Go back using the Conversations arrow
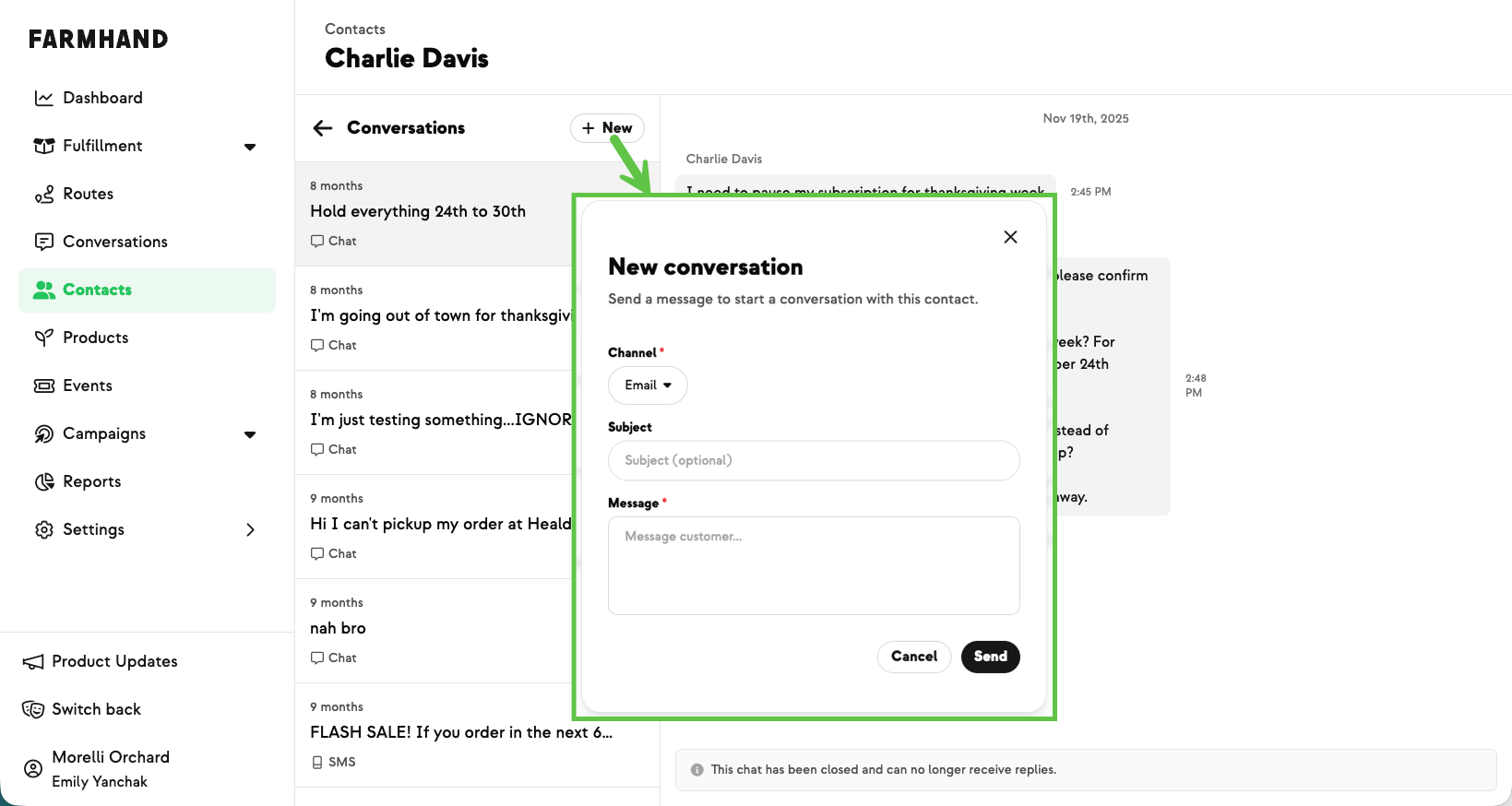The image size is (1512, 806). (x=322, y=128)
